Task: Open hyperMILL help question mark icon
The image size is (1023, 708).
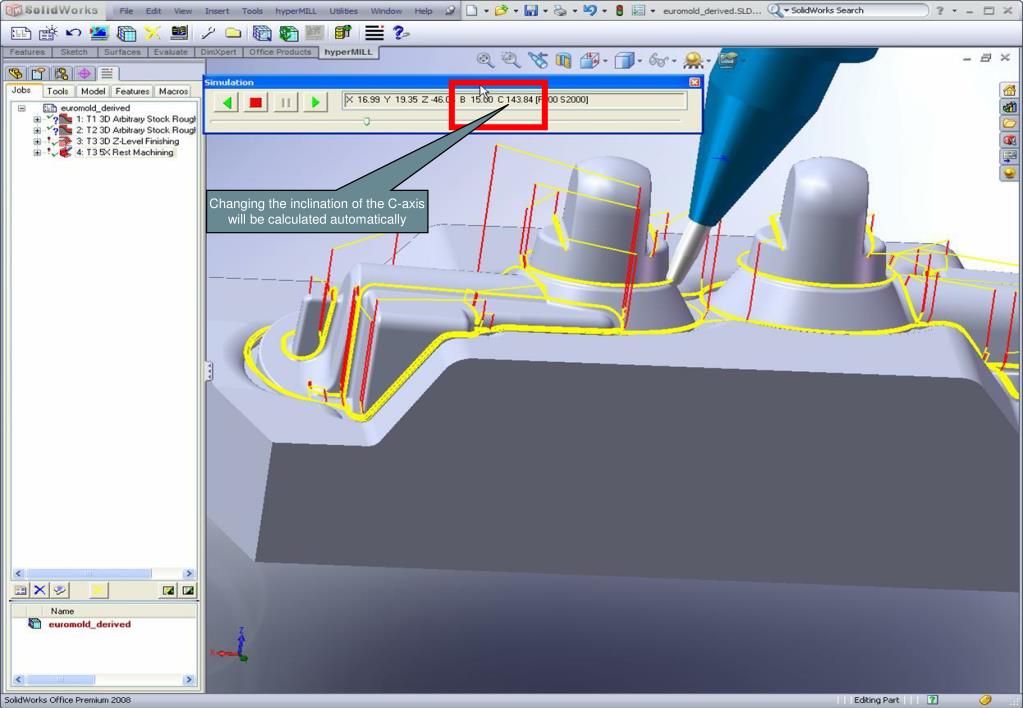Action: [401, 33]
